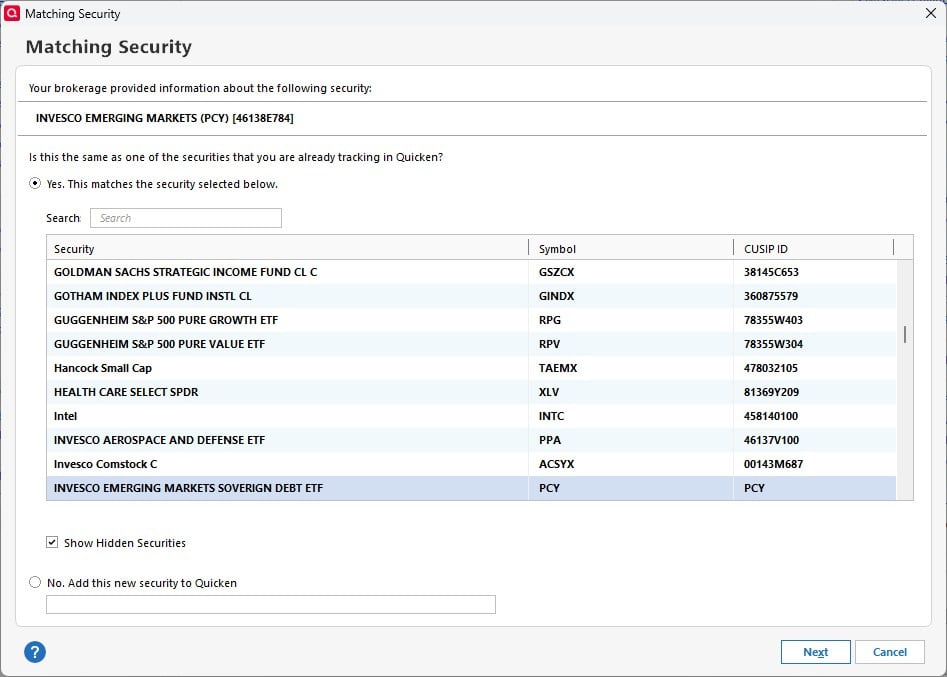
Task: Click the Next button
Action: pyautogui.click(x=815, y=652)
